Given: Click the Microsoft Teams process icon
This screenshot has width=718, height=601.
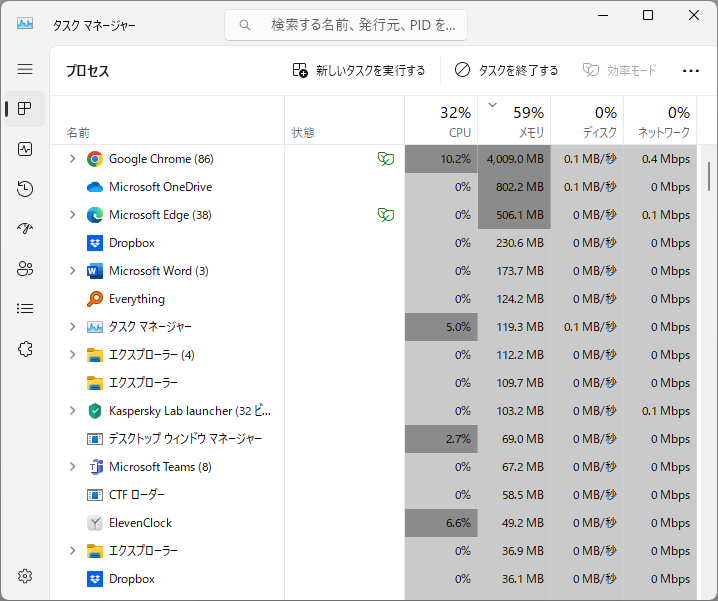Looking at the screenshot, I should click(95, 467).
